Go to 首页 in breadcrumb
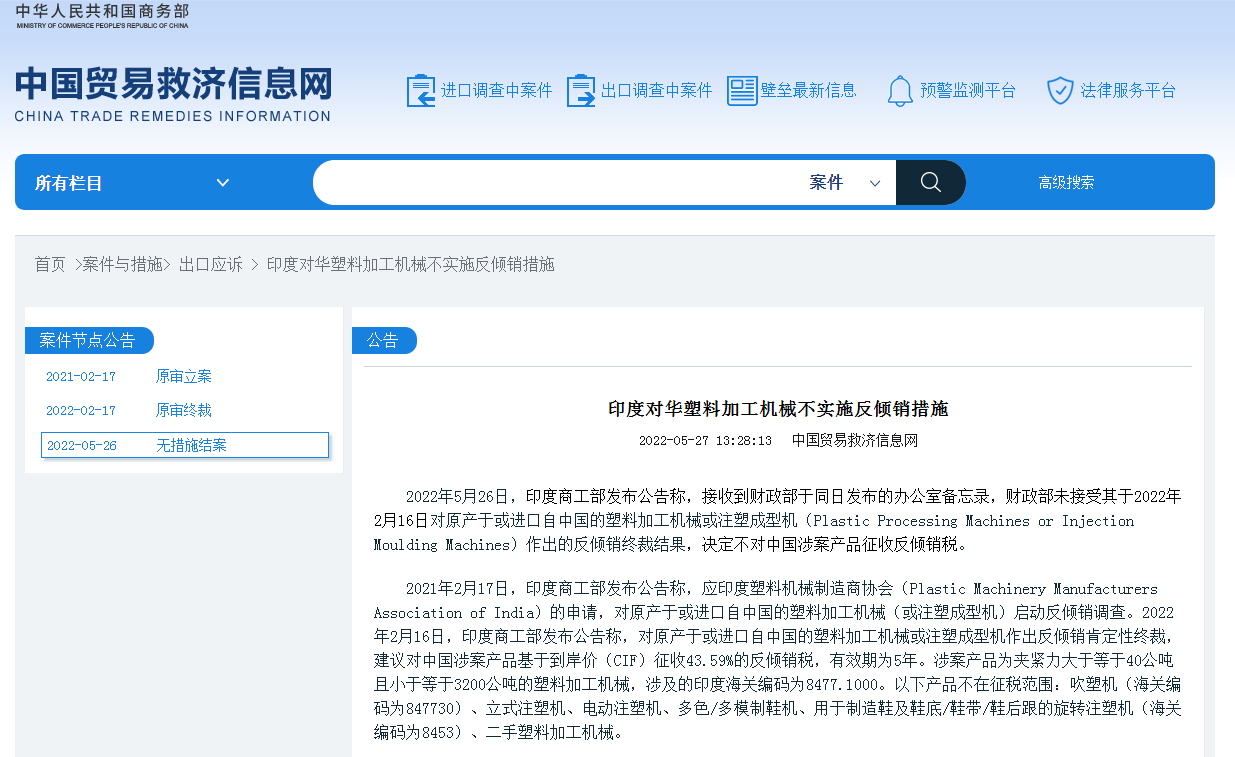1235x757 pixels. tap(50, 265)
